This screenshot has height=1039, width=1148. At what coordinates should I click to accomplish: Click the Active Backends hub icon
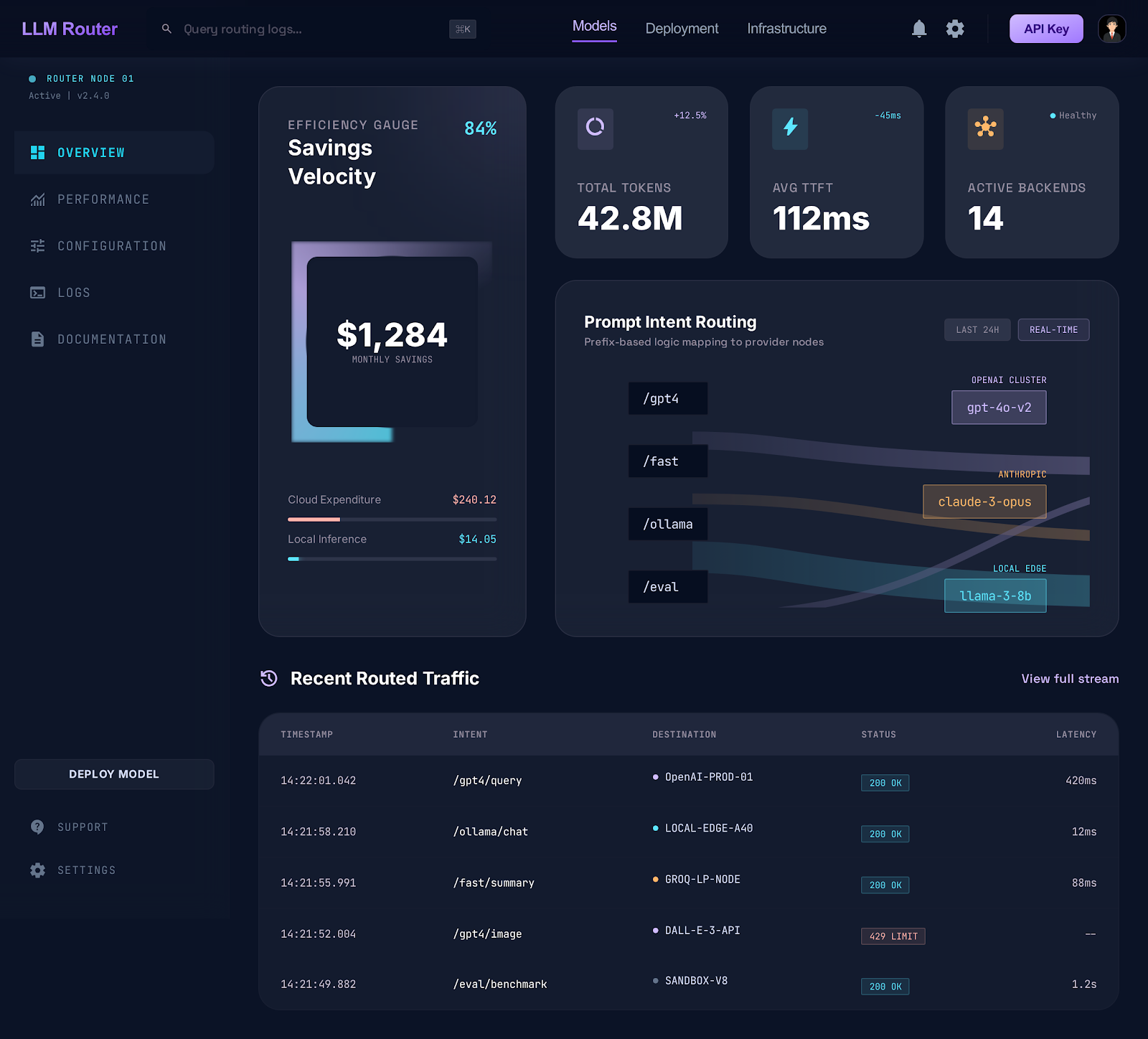click(x=985, y=128)
